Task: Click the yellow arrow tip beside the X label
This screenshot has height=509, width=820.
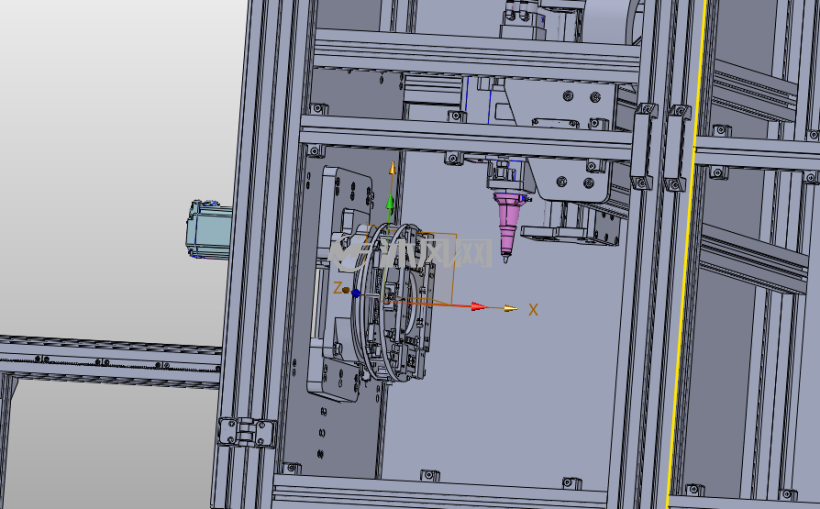Action: (x=510, y=309)
